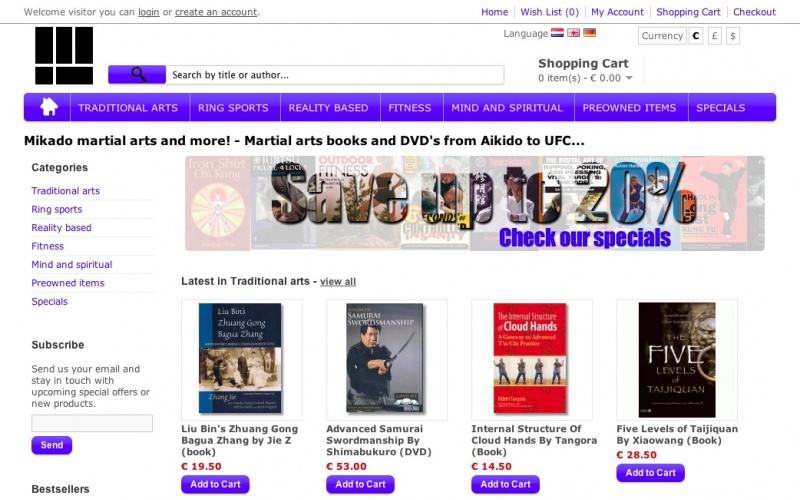
Task: Open the Five Levels of Taijiquan cover thumbnail
Action: click(x=677, y=360)
